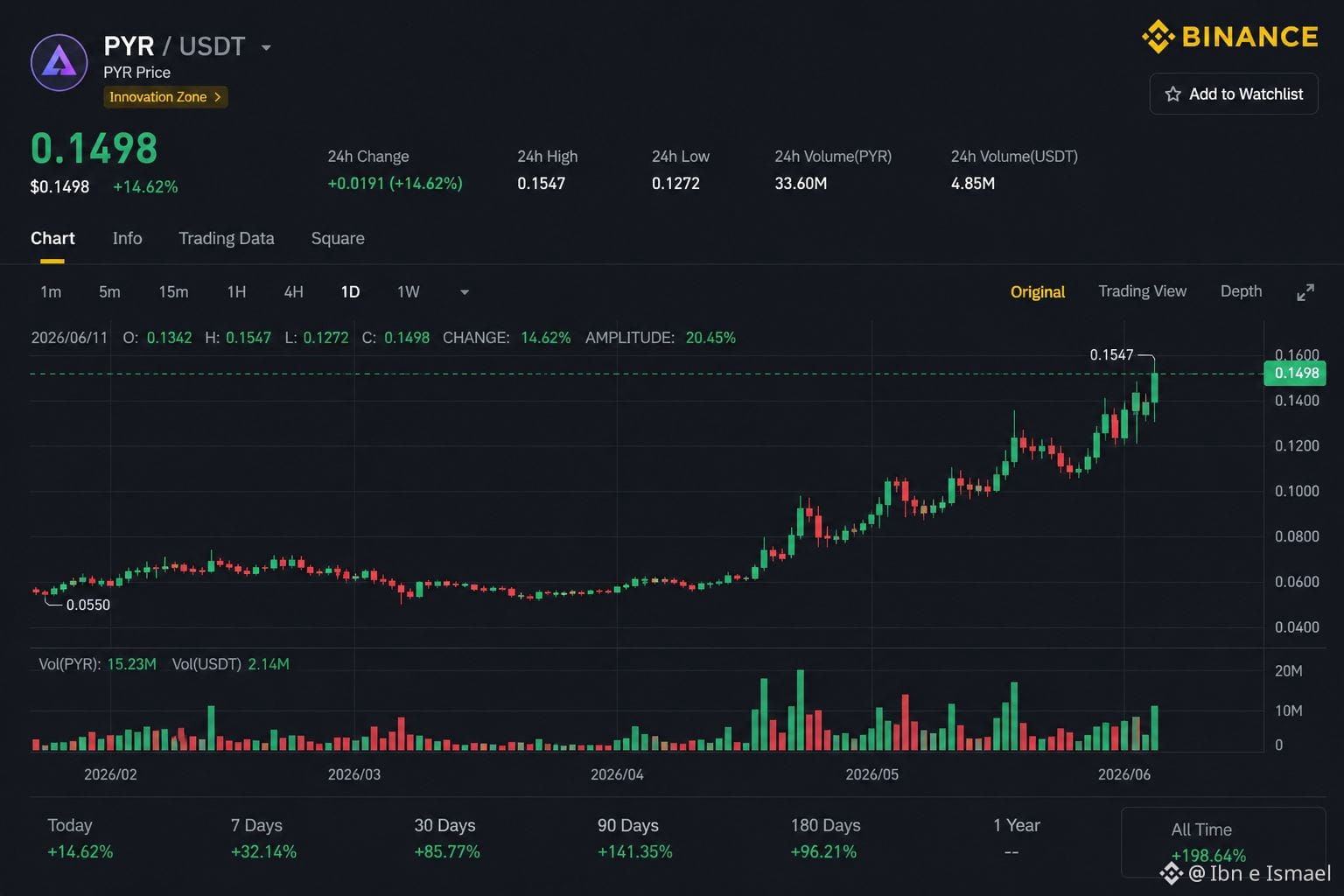Show the Depth chart
This screenshot has width=1344, height=896.
tap(1241, 291)
